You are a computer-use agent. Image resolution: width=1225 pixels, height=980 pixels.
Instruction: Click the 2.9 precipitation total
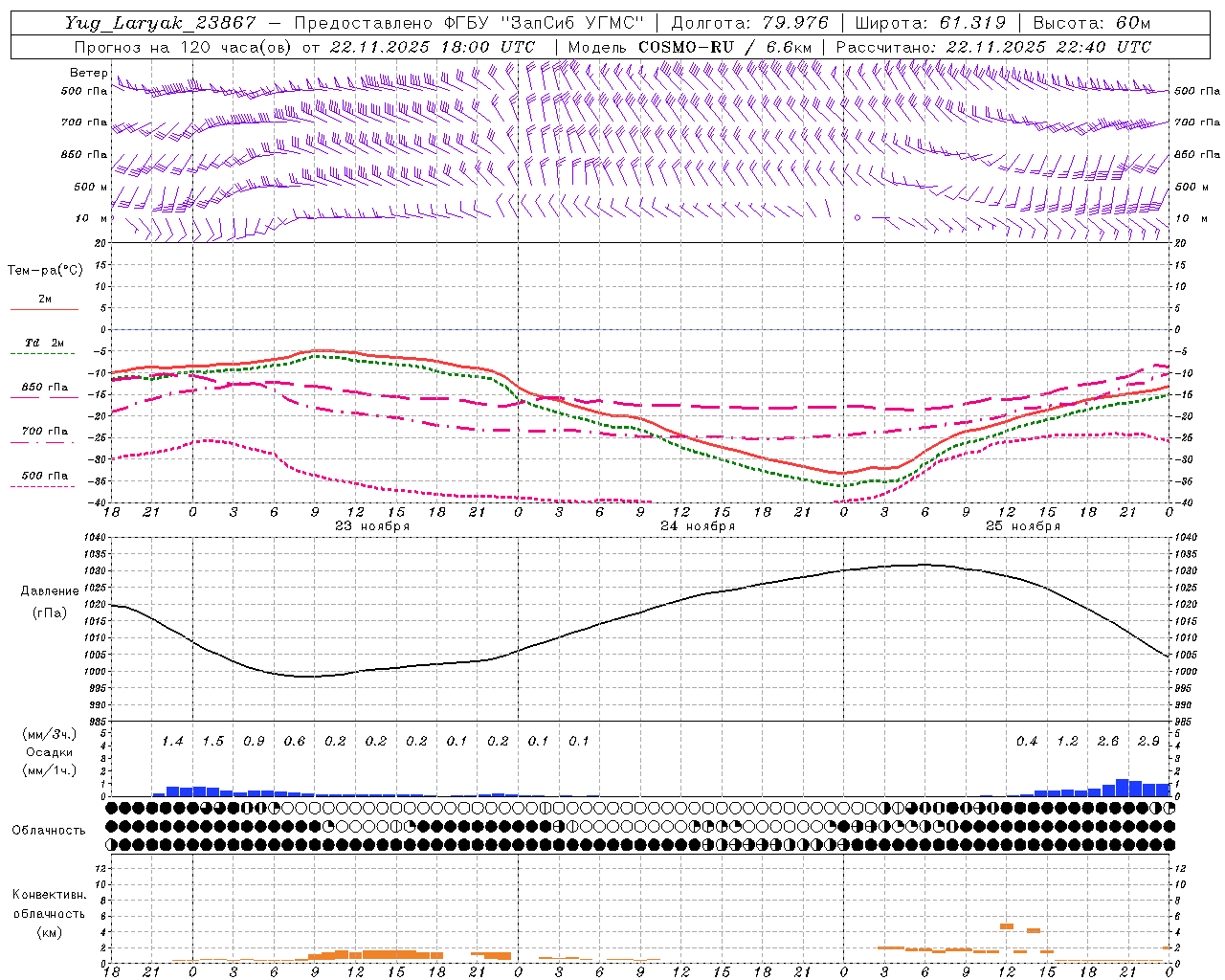coord(1148,742)
